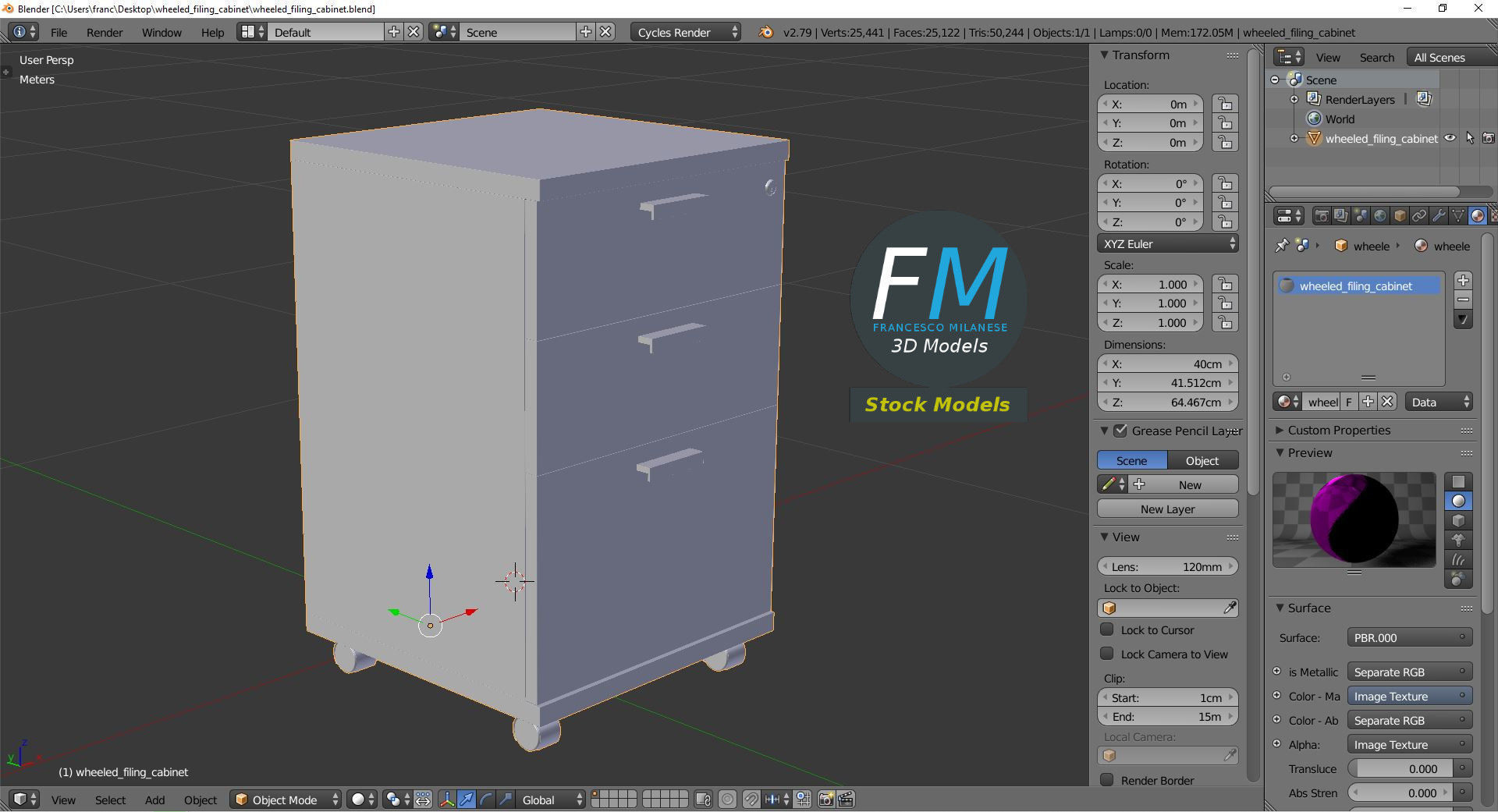Image resolution: width=1498 pixels, height=812 pixels.
Task: Open the Object Data triangle properties tab
Action: click(x=1458, y=216)
